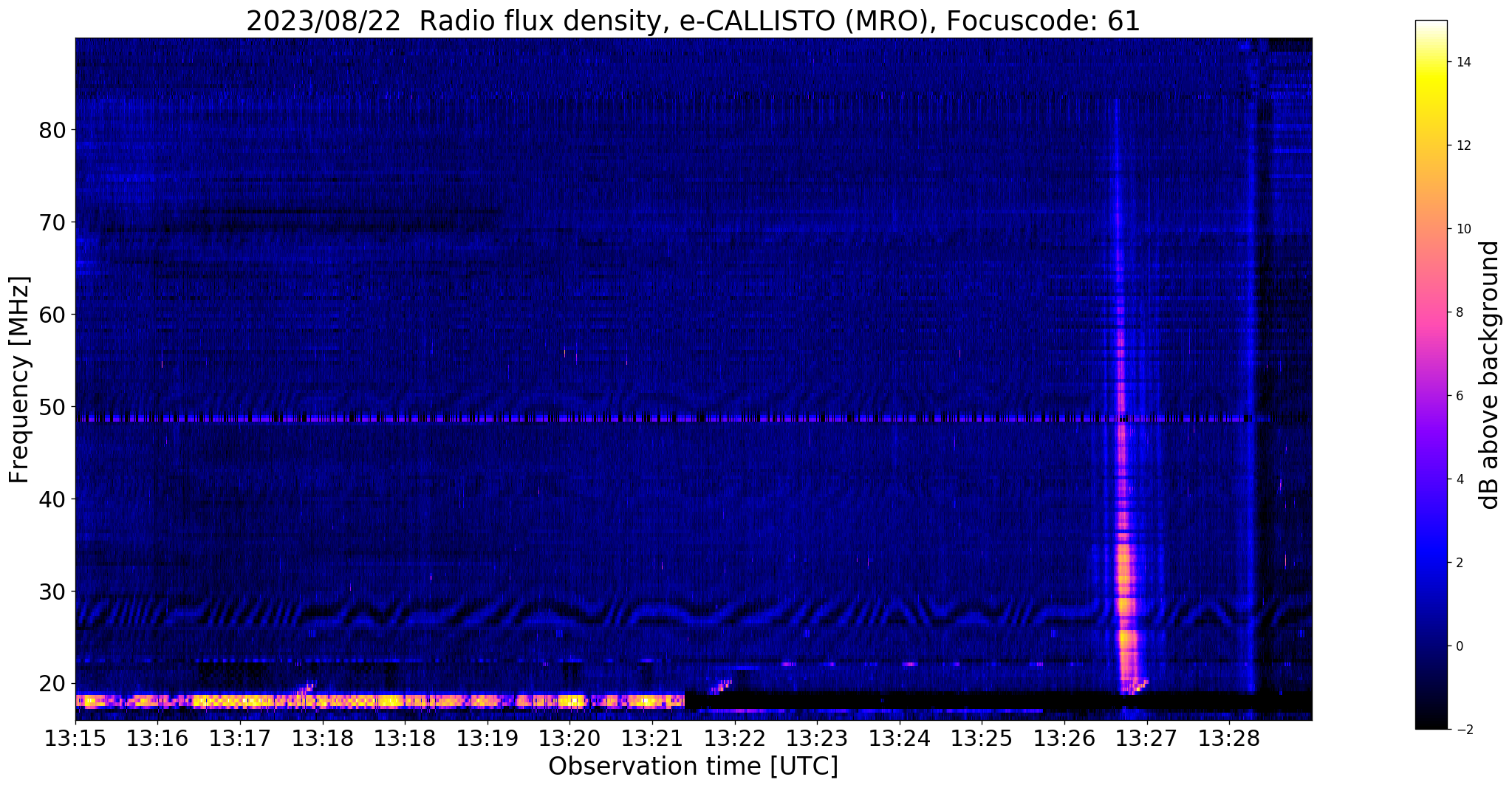Click the 13:24 time tick label
Screen dimensions: 1512x788
pyautogui.click(x=900, y=739)
